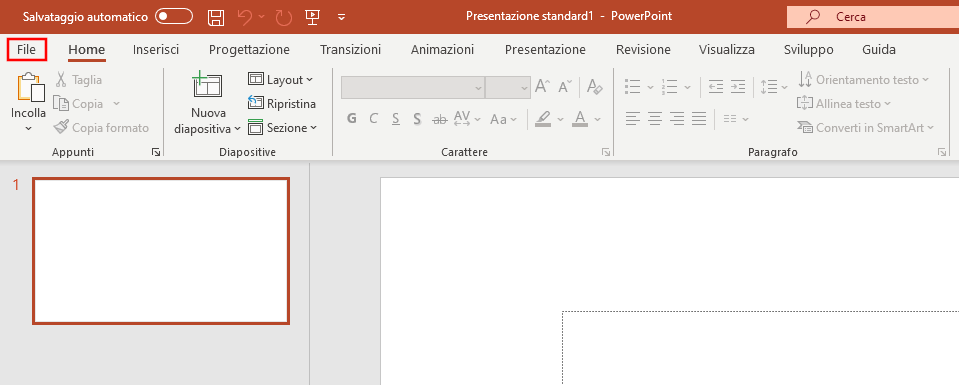Click the Undo arrow icon

coord(245,17)
